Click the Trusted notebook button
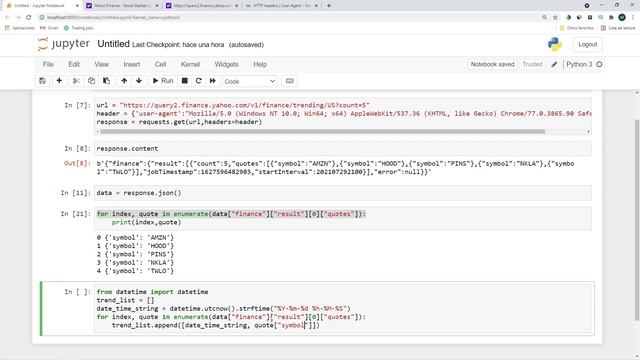This screenshot has width=640, height=360. point(532,64)
